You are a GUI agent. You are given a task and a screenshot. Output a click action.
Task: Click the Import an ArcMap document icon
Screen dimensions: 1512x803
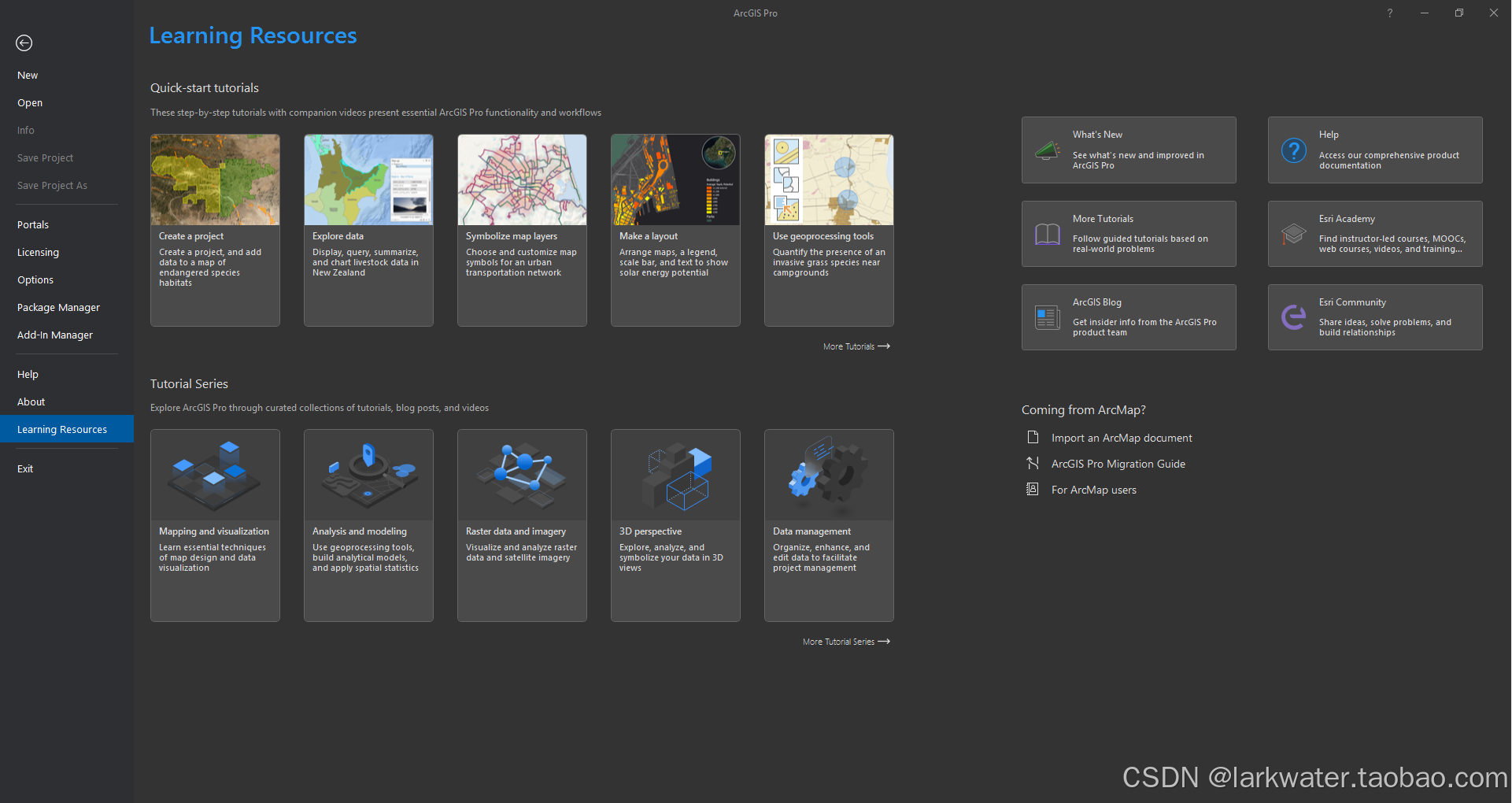(x=1033, y=437)
